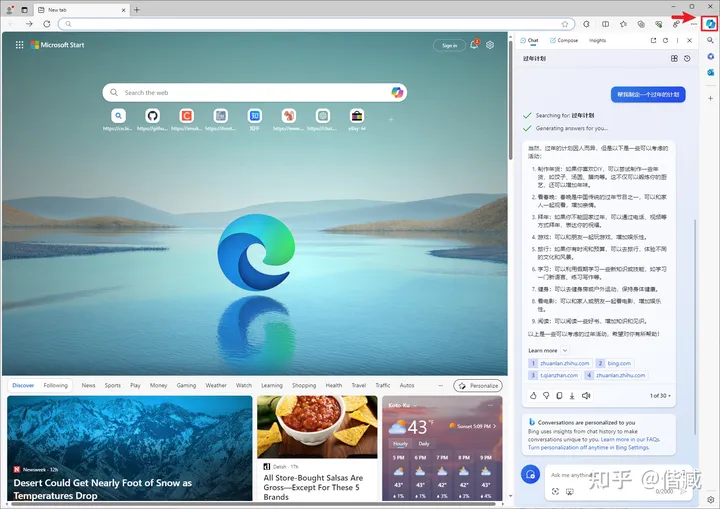Screen dimensions: 720x509
Task: Open notifications bell on Microsoft Start
Action: click(x=474, y=45)
